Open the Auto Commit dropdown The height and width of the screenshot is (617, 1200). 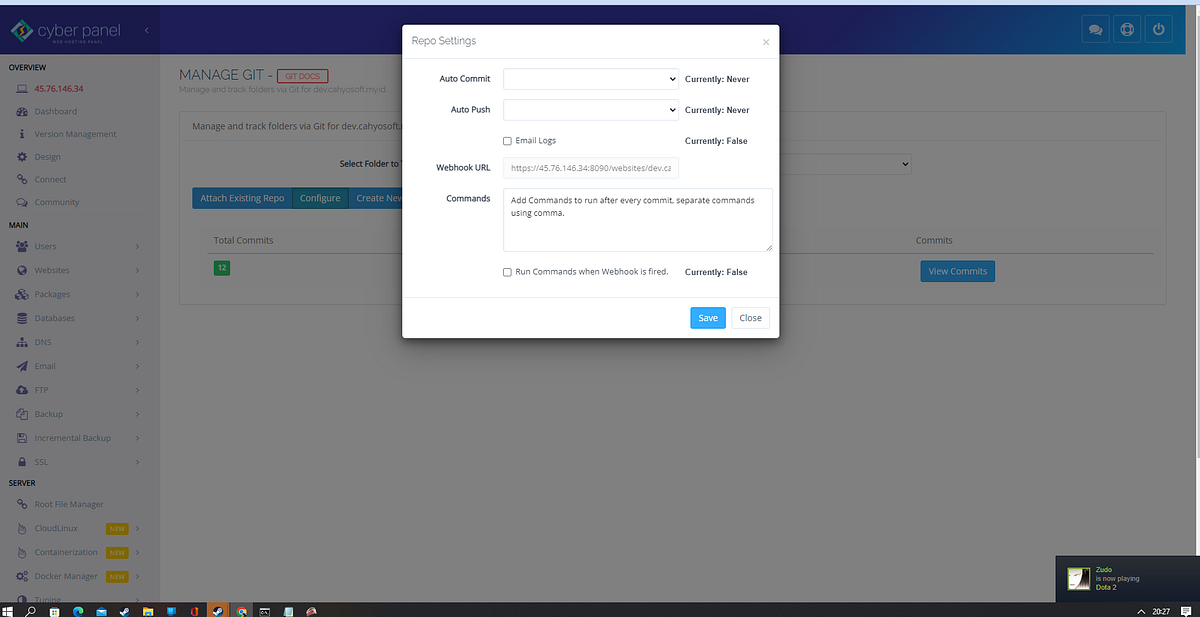pyautogui.click(x=590, y=78)
